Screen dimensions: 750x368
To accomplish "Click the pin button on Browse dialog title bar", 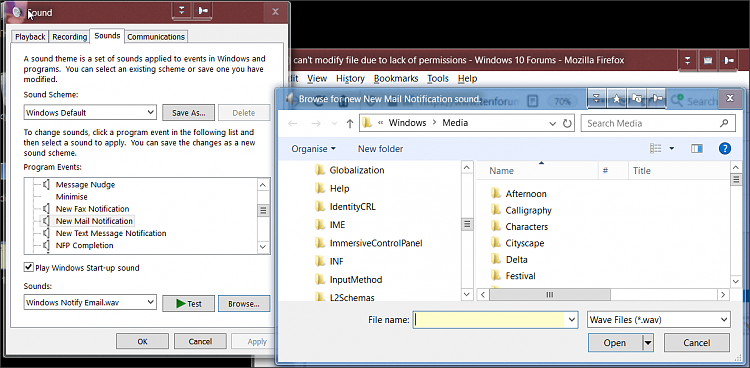I will point(657,98).
